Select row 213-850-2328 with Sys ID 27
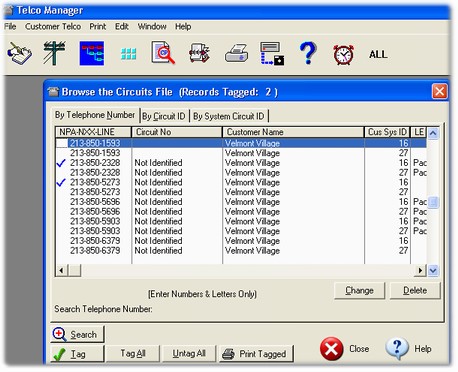 point(241,173)
